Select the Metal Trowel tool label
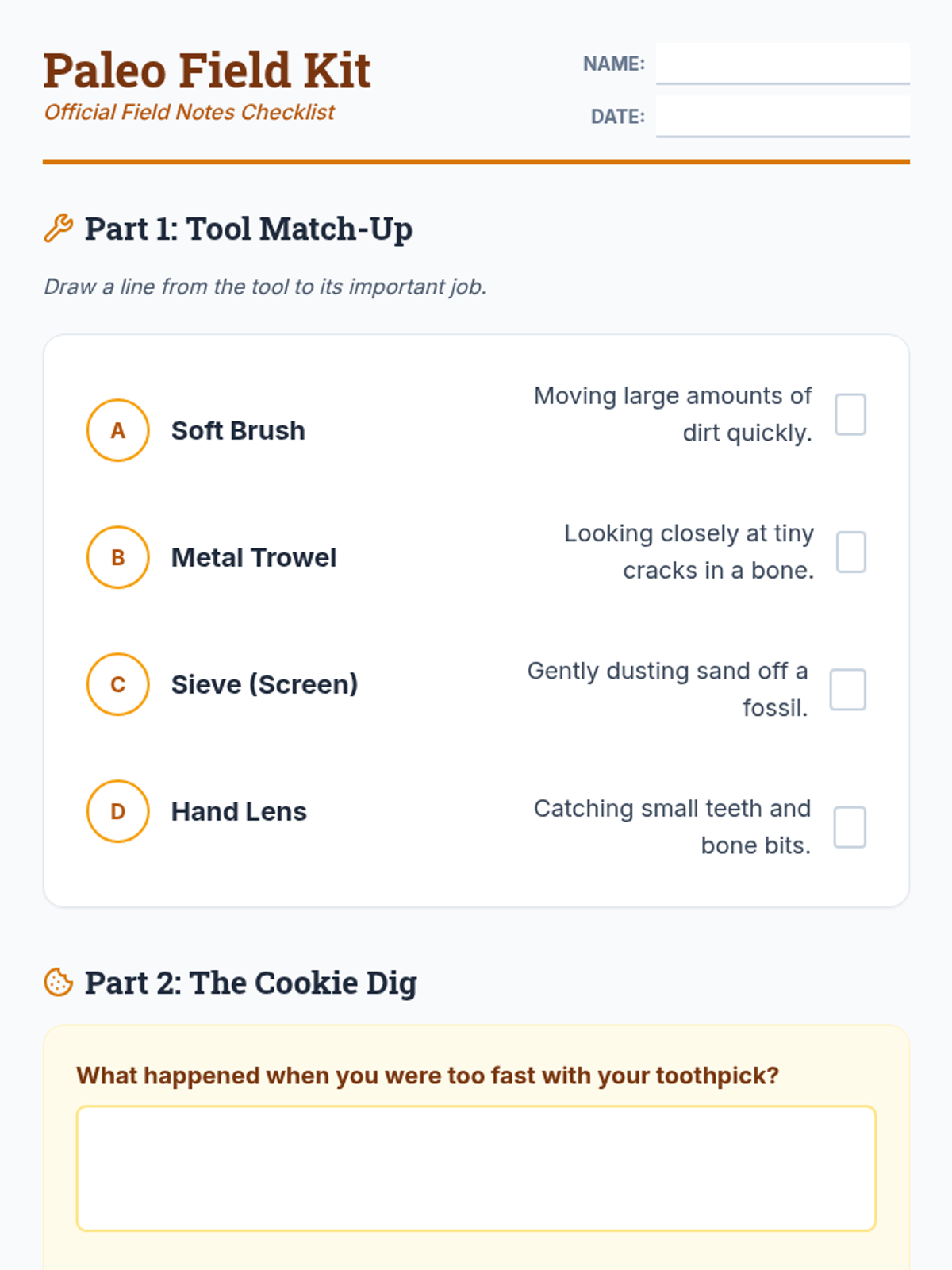The width and height of the screenshot is (952, 1270). (254, 557)
